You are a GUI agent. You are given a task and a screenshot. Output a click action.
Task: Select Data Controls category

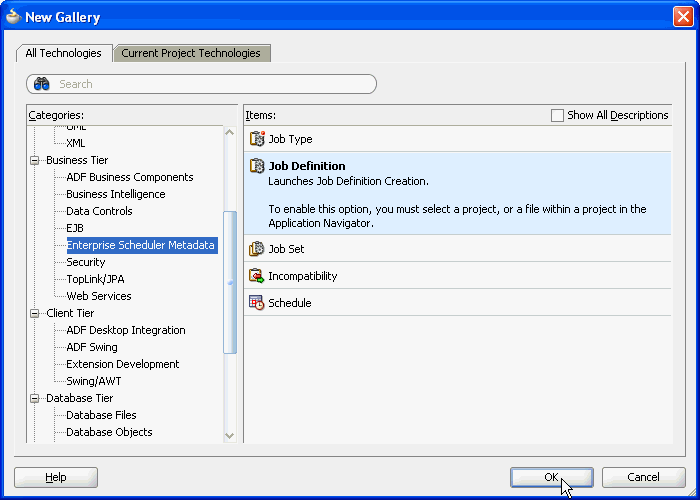99,211
